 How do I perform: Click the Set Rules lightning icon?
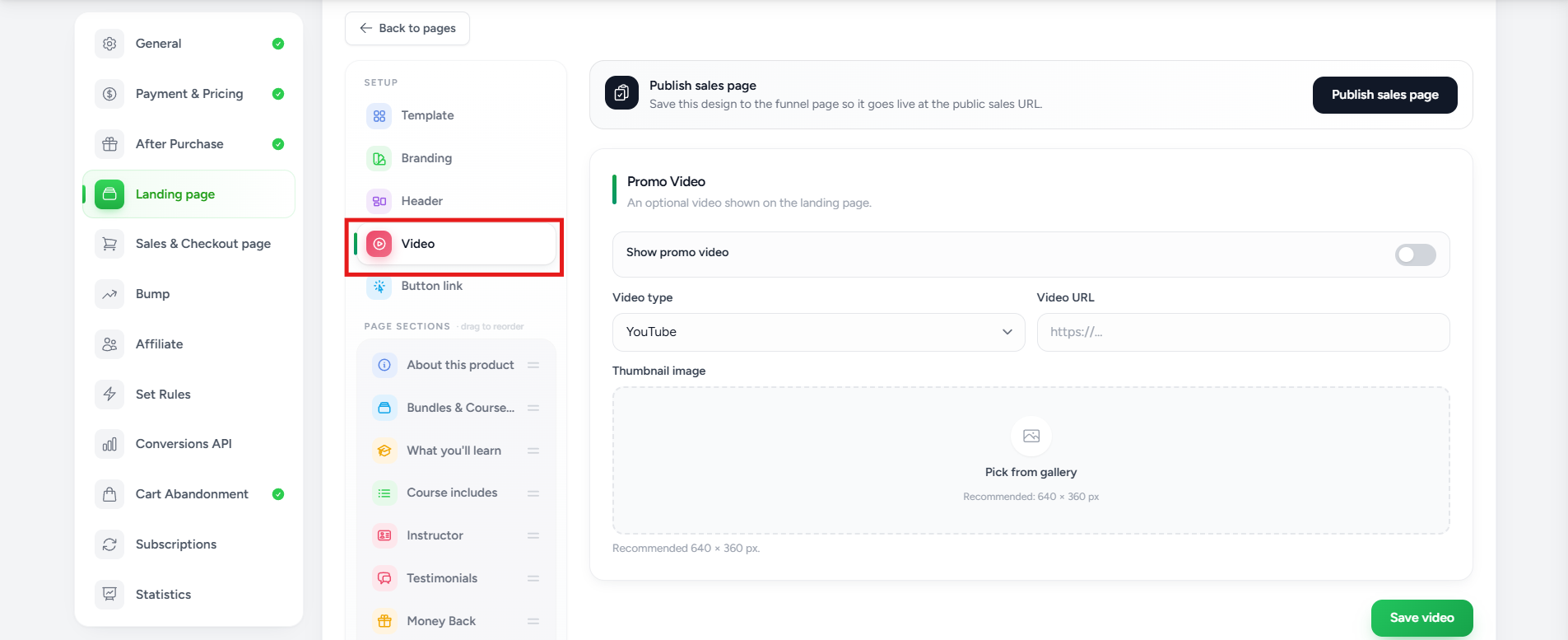point(109,395)
